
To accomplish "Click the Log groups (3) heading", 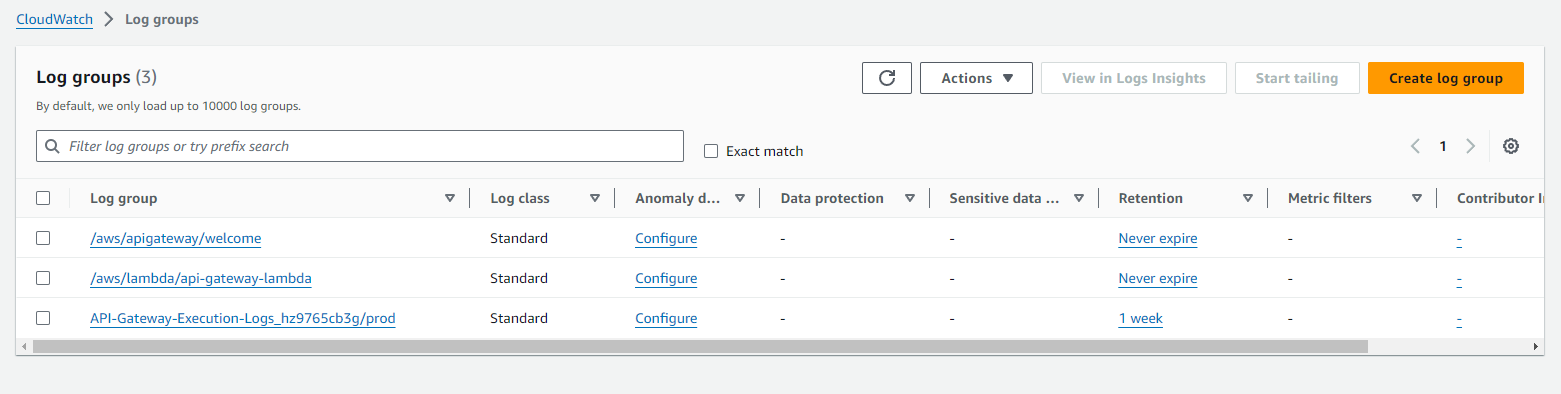I will 97,77.
